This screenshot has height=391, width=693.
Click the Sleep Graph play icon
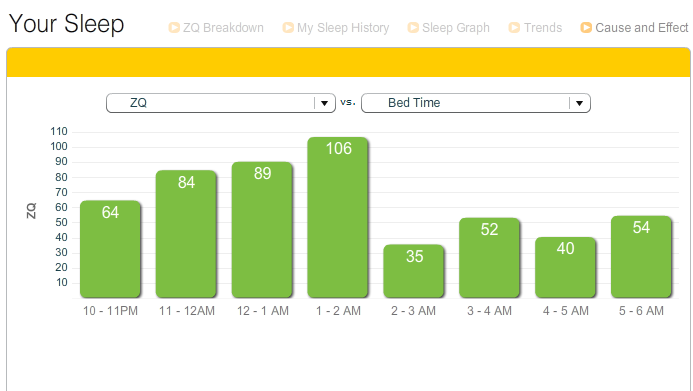pos(413,28)
